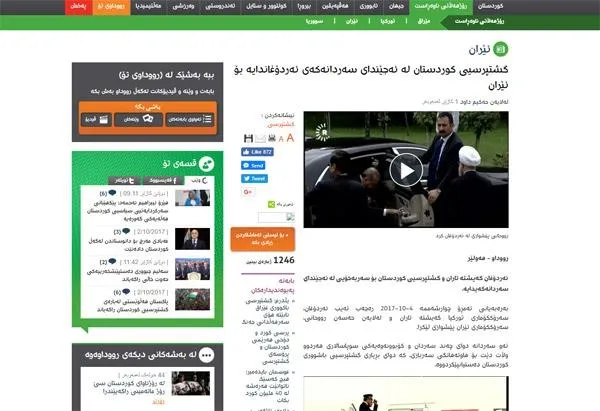Click the input field under share
Screen dimensions: 600x411
[276, 217]
